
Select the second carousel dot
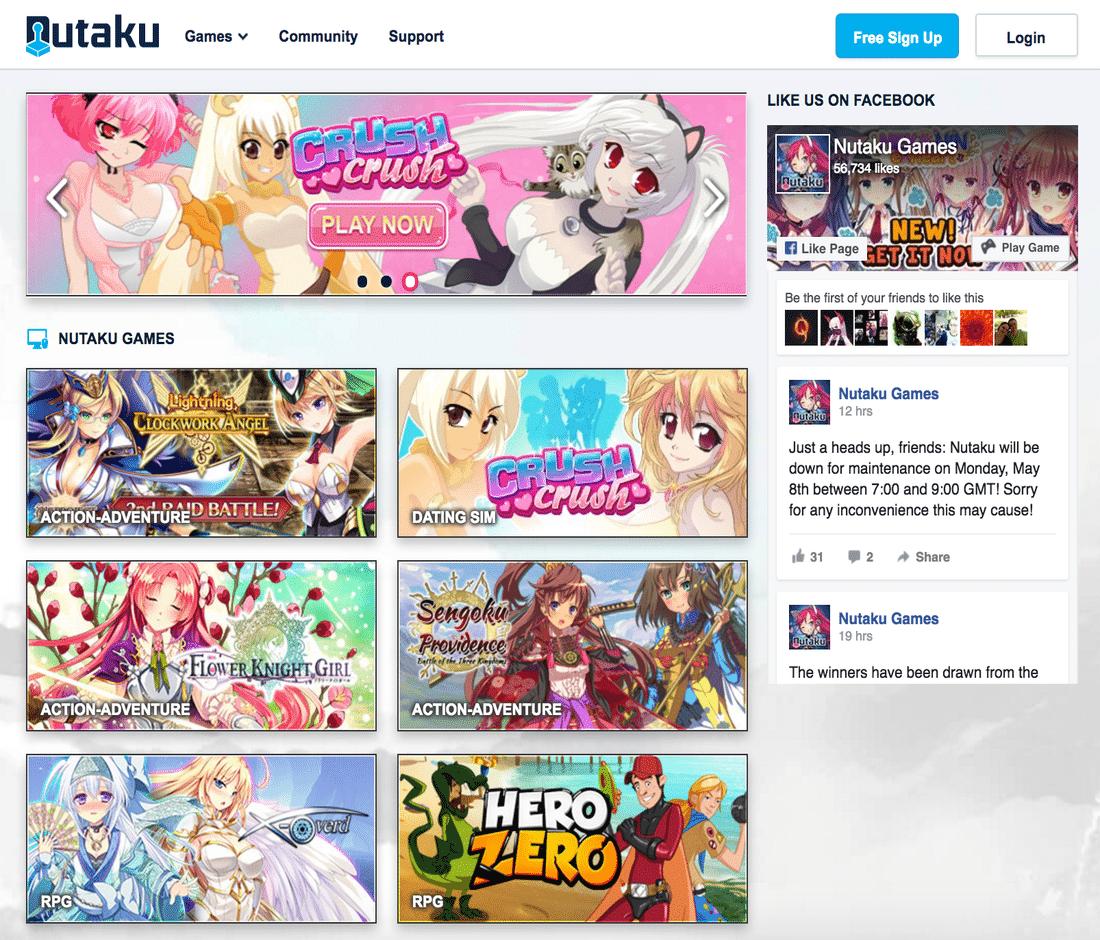click(x=387, y=281)
